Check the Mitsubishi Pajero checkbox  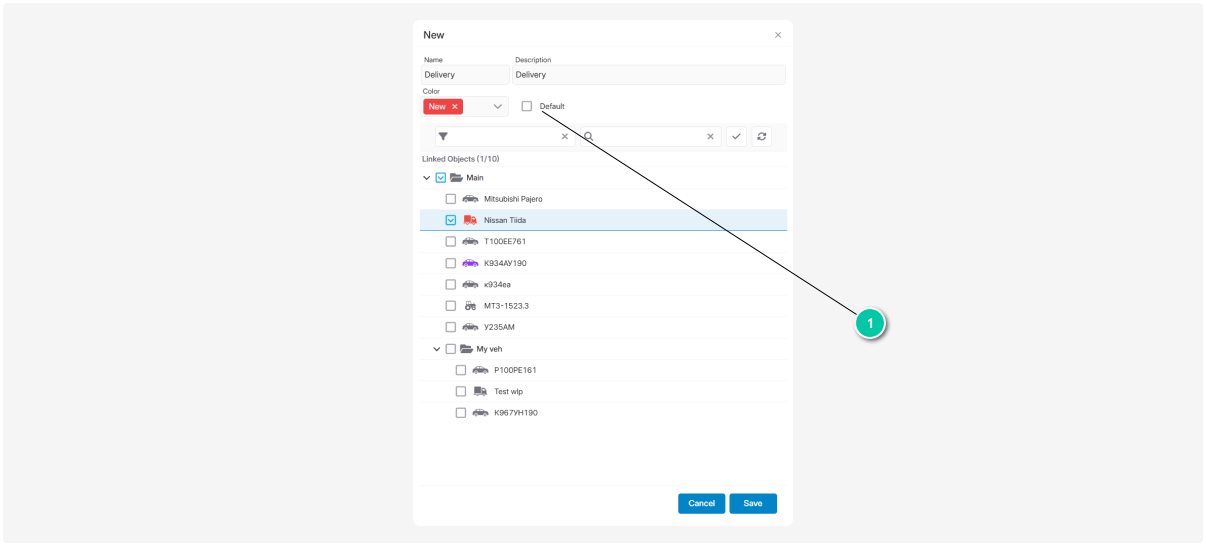coord(451,199)
